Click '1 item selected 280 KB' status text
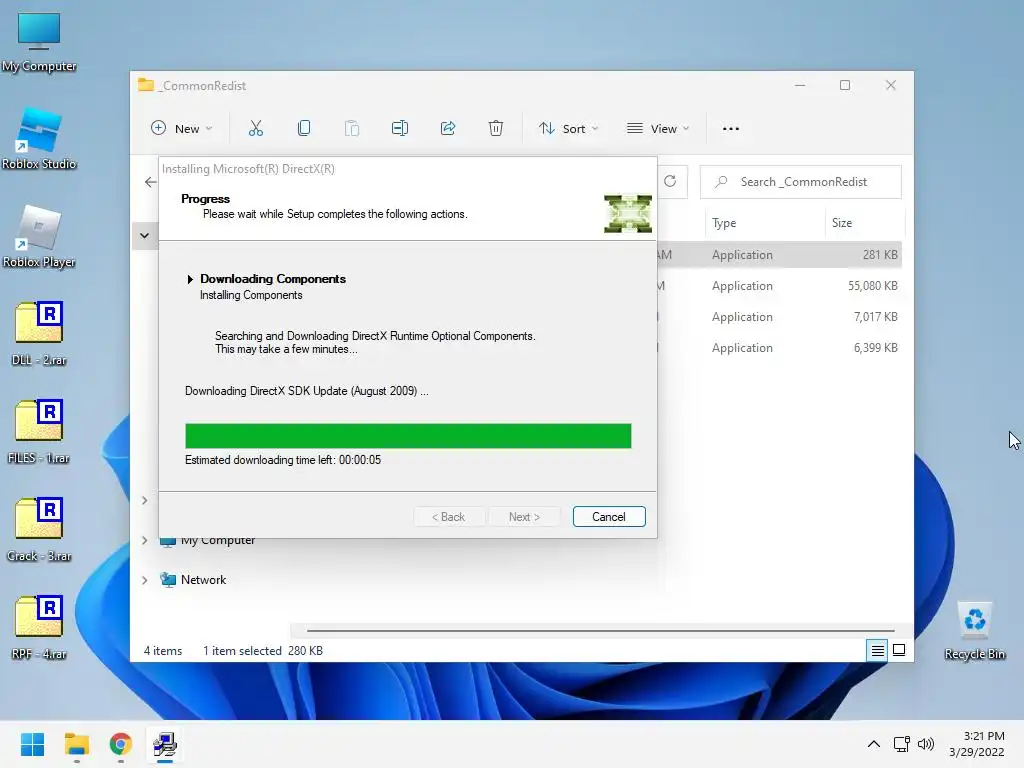This screenshot has width=1024, height=768. pos(263,650)
